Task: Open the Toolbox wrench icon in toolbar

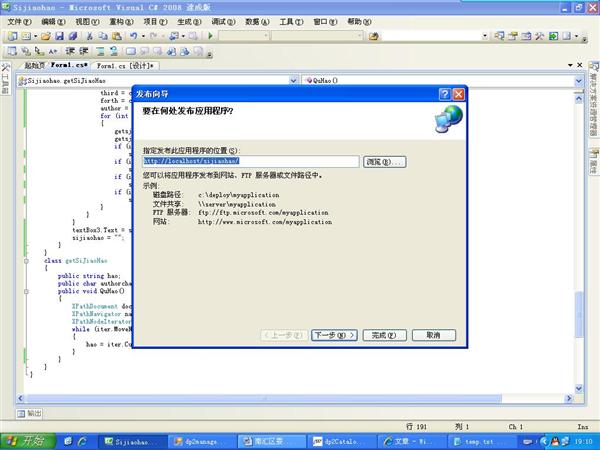Action: click(540, 36)
